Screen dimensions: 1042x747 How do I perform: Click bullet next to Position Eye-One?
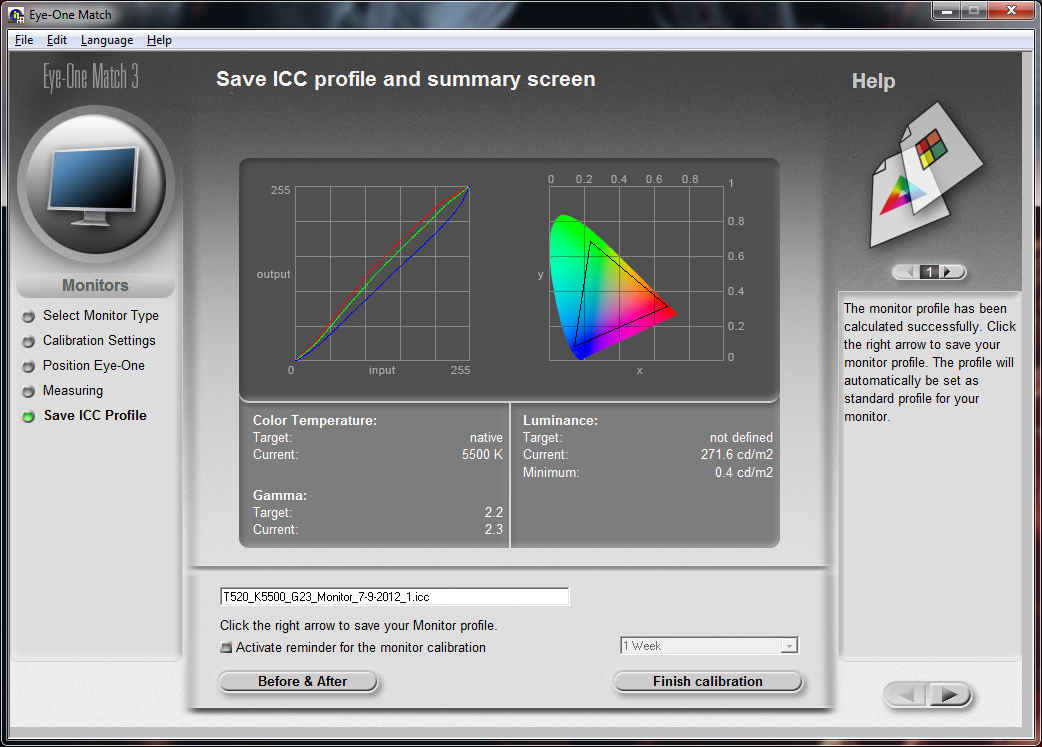pos(29,366)
